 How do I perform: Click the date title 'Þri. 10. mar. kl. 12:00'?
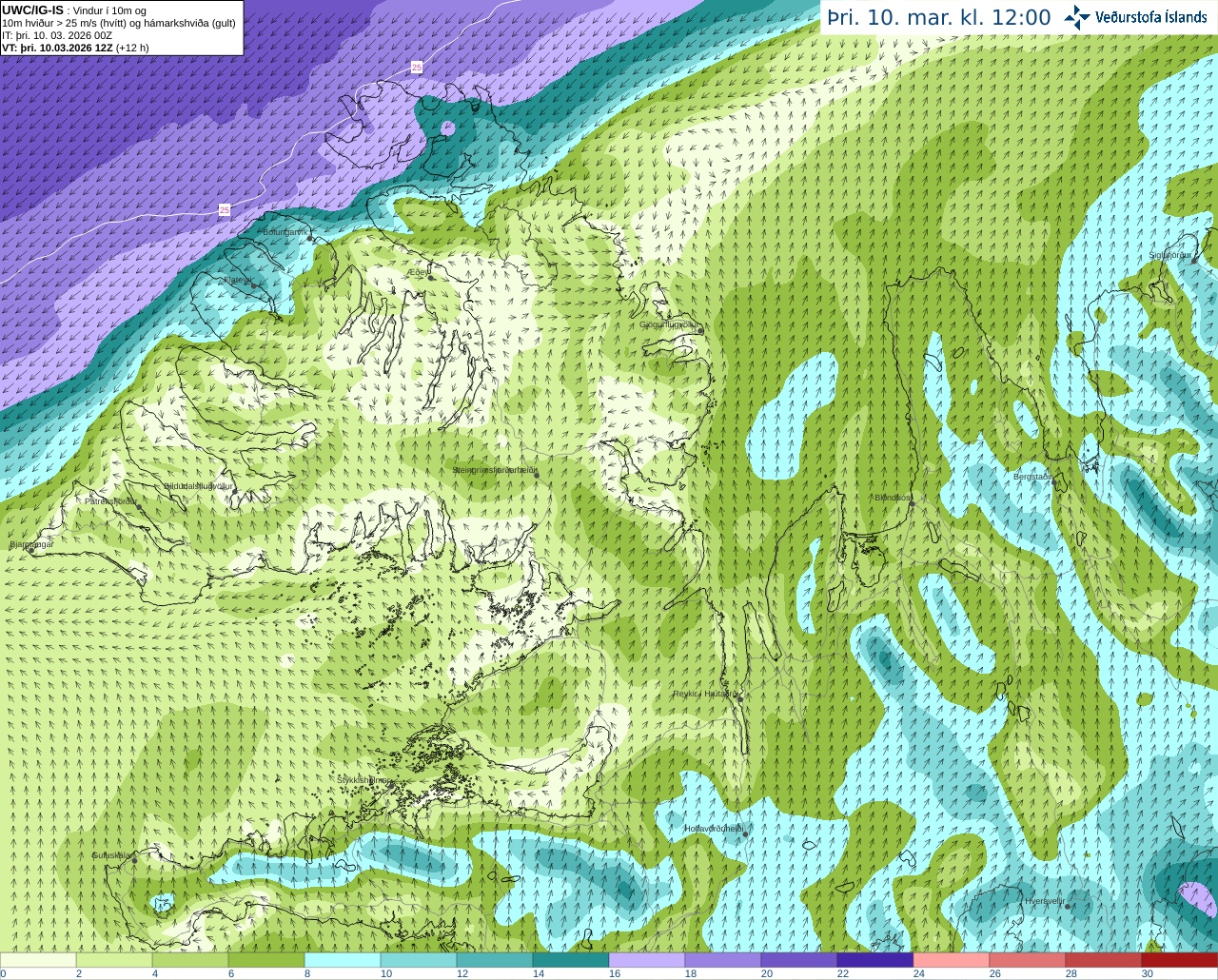pyautogui.click(x=938, y=18)
